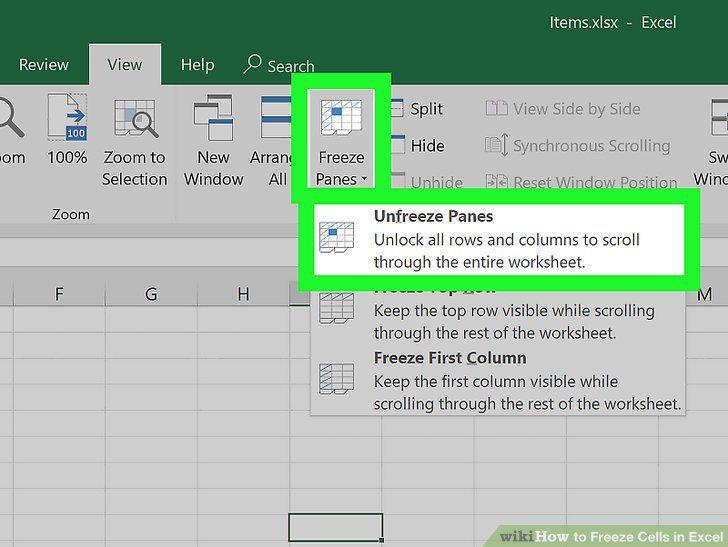Click the Arrange All icon
728x547 pixels.
tap(276, 117)
